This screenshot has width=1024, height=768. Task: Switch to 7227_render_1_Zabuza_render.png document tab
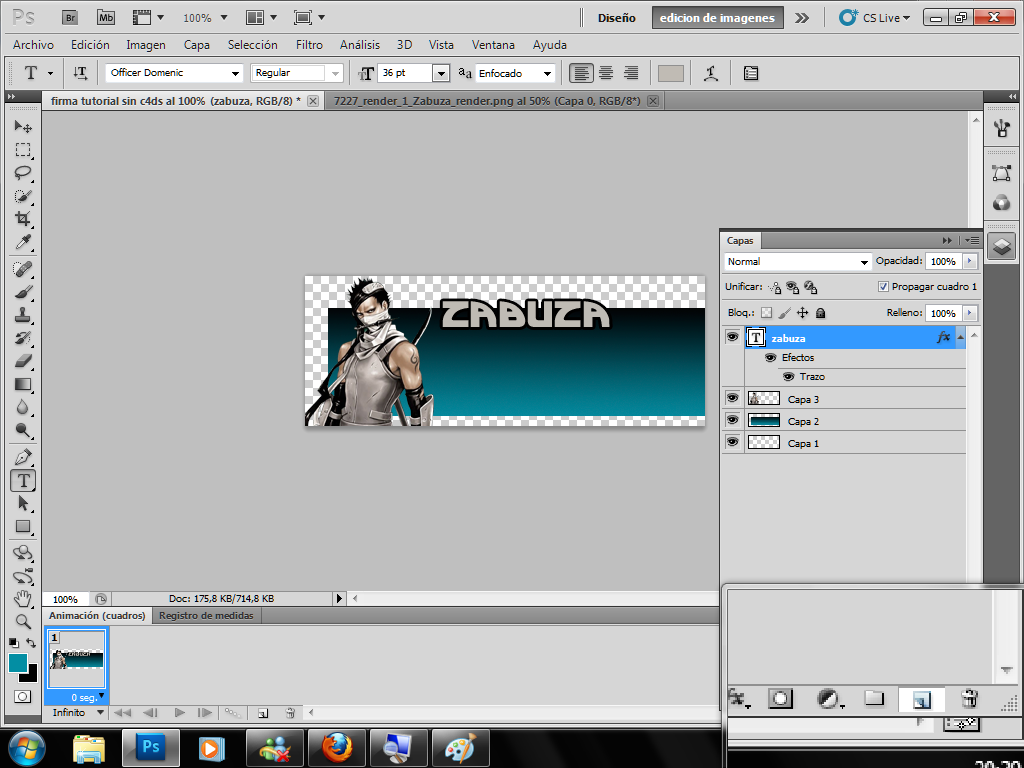coord(487,101)
